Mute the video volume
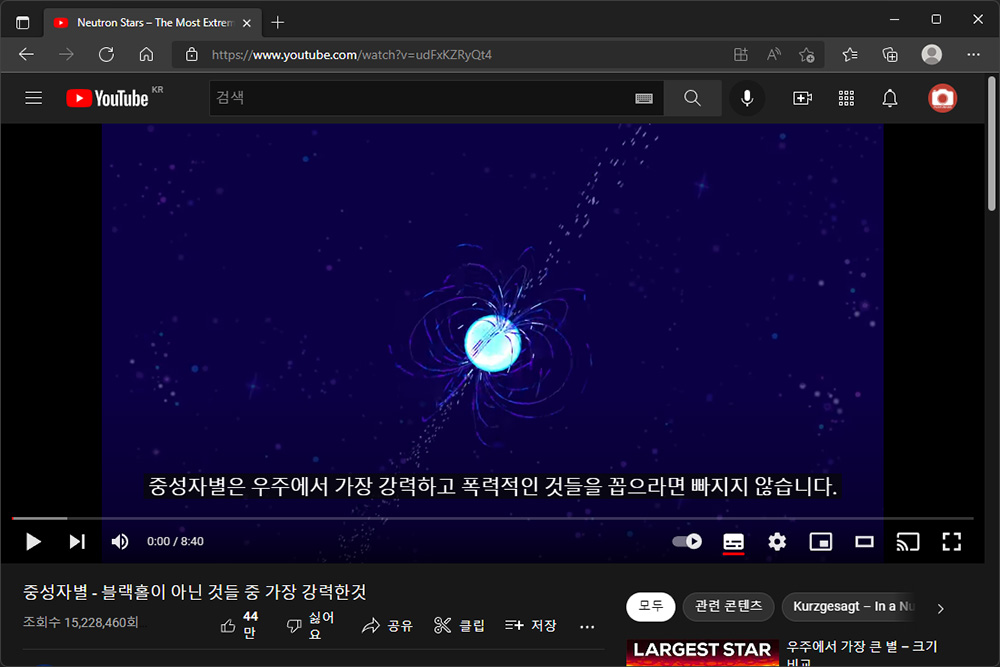This screenshot has height=667, width=1000. click(120, 541)
